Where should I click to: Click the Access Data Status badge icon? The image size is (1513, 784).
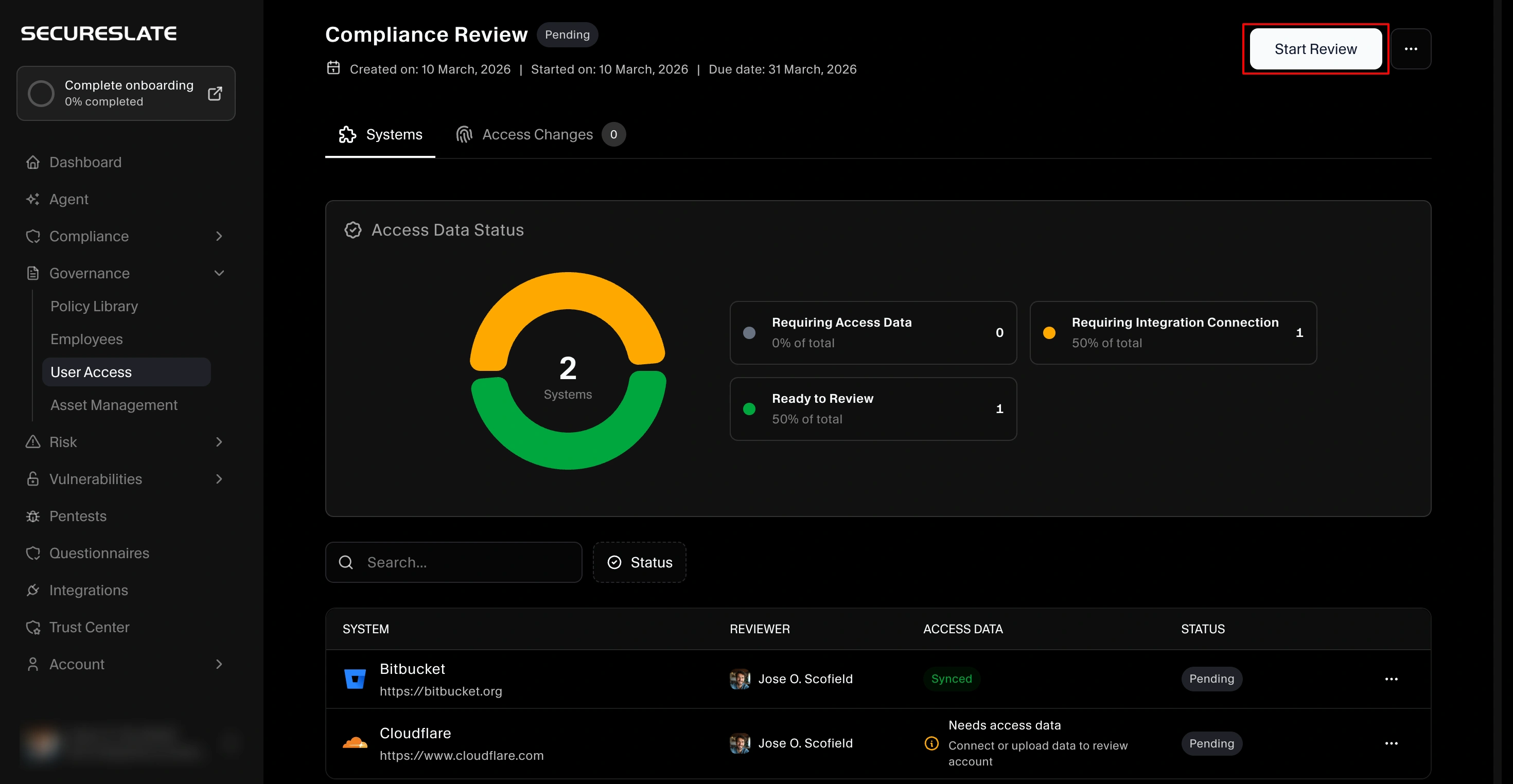point(353,229)
